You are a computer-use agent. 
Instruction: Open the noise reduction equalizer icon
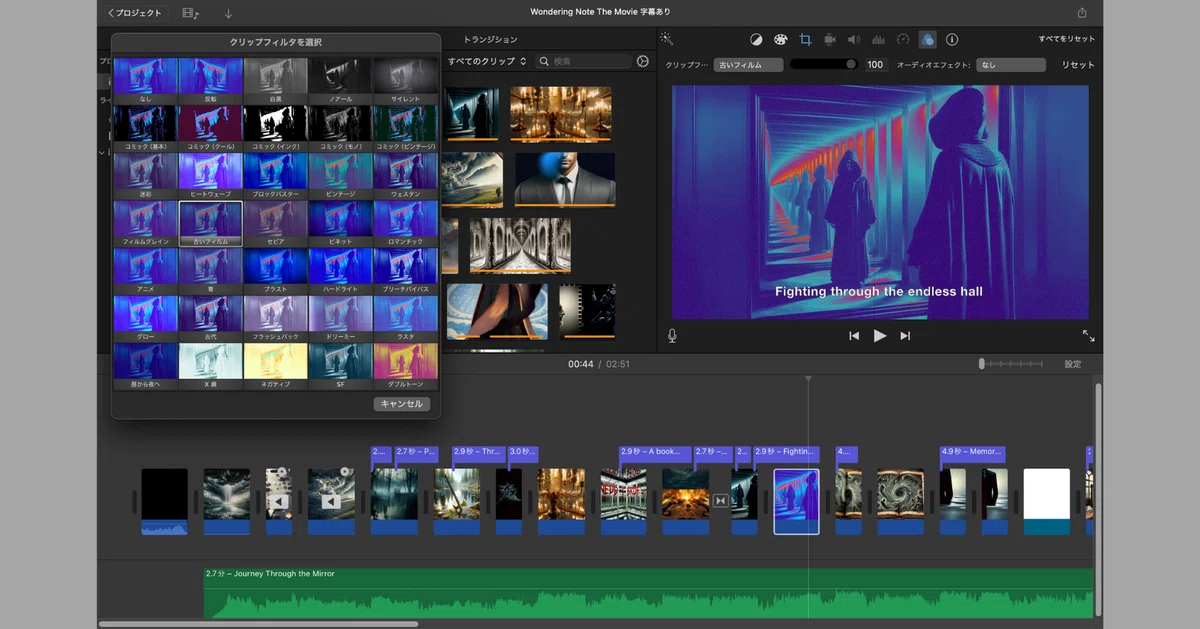pos(878,40)
